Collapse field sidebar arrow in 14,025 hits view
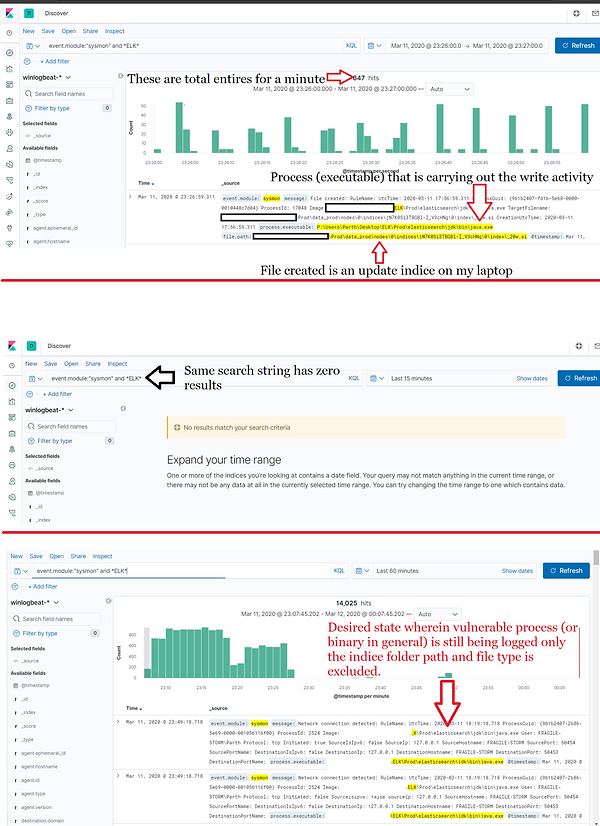Screen dimensions: 600x826 coord(109,601)
